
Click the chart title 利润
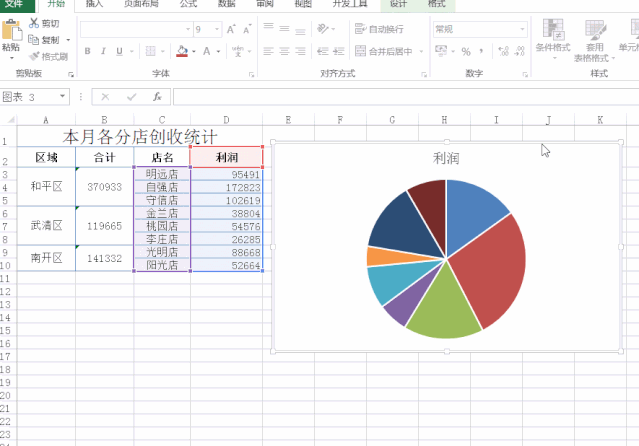coord(446,158)
